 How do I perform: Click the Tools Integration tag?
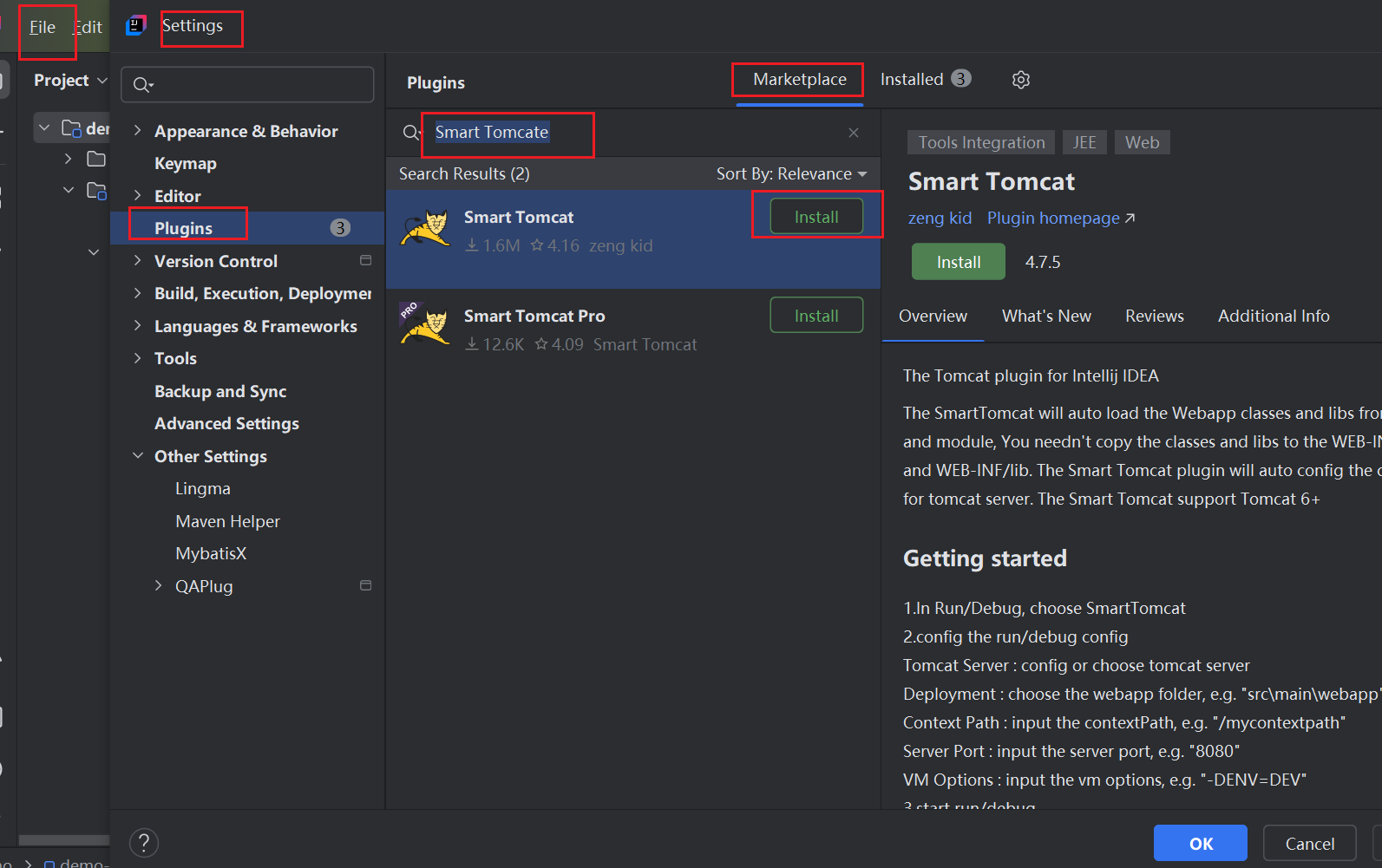pos(981,142)
